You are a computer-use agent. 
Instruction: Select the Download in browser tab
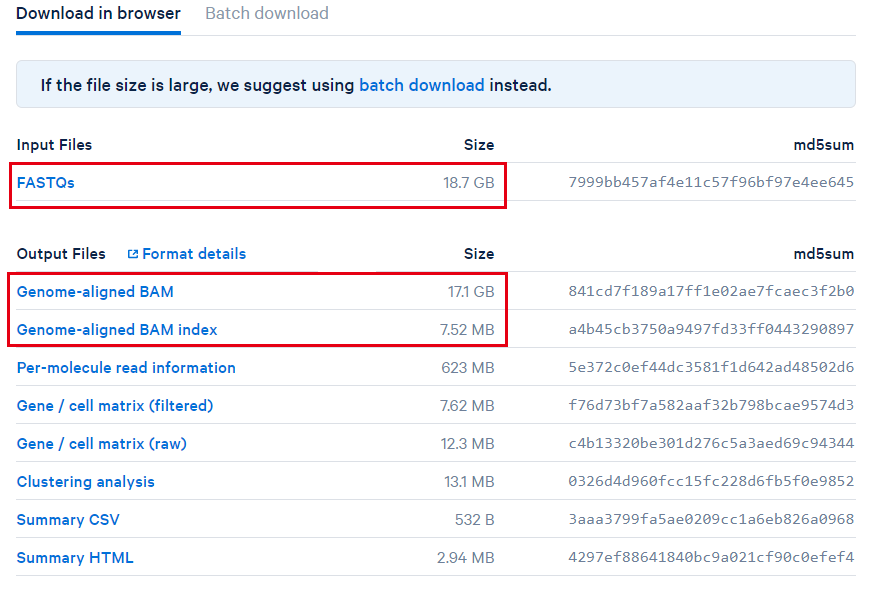click(x=98, y=13)
